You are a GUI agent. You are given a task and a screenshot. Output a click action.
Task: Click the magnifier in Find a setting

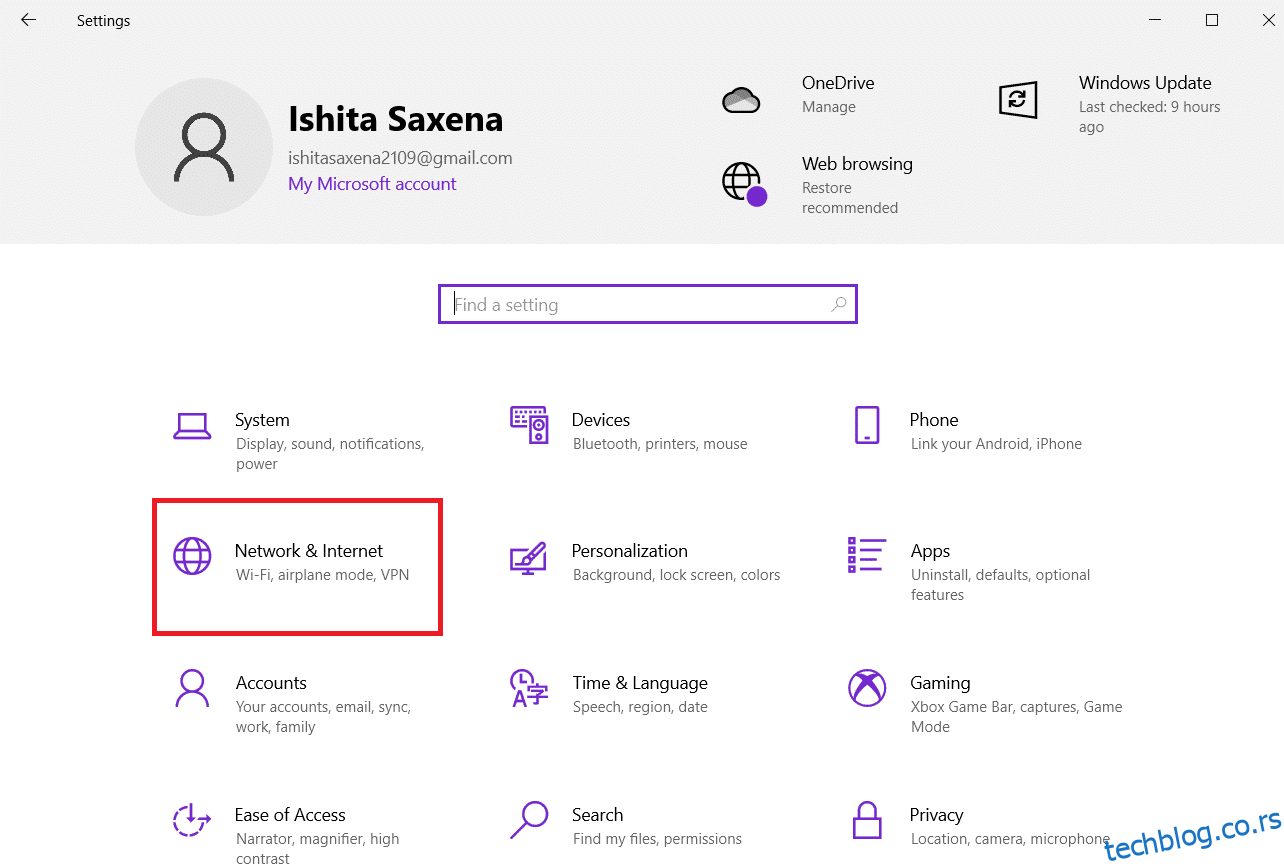click(x=838, y=305)
